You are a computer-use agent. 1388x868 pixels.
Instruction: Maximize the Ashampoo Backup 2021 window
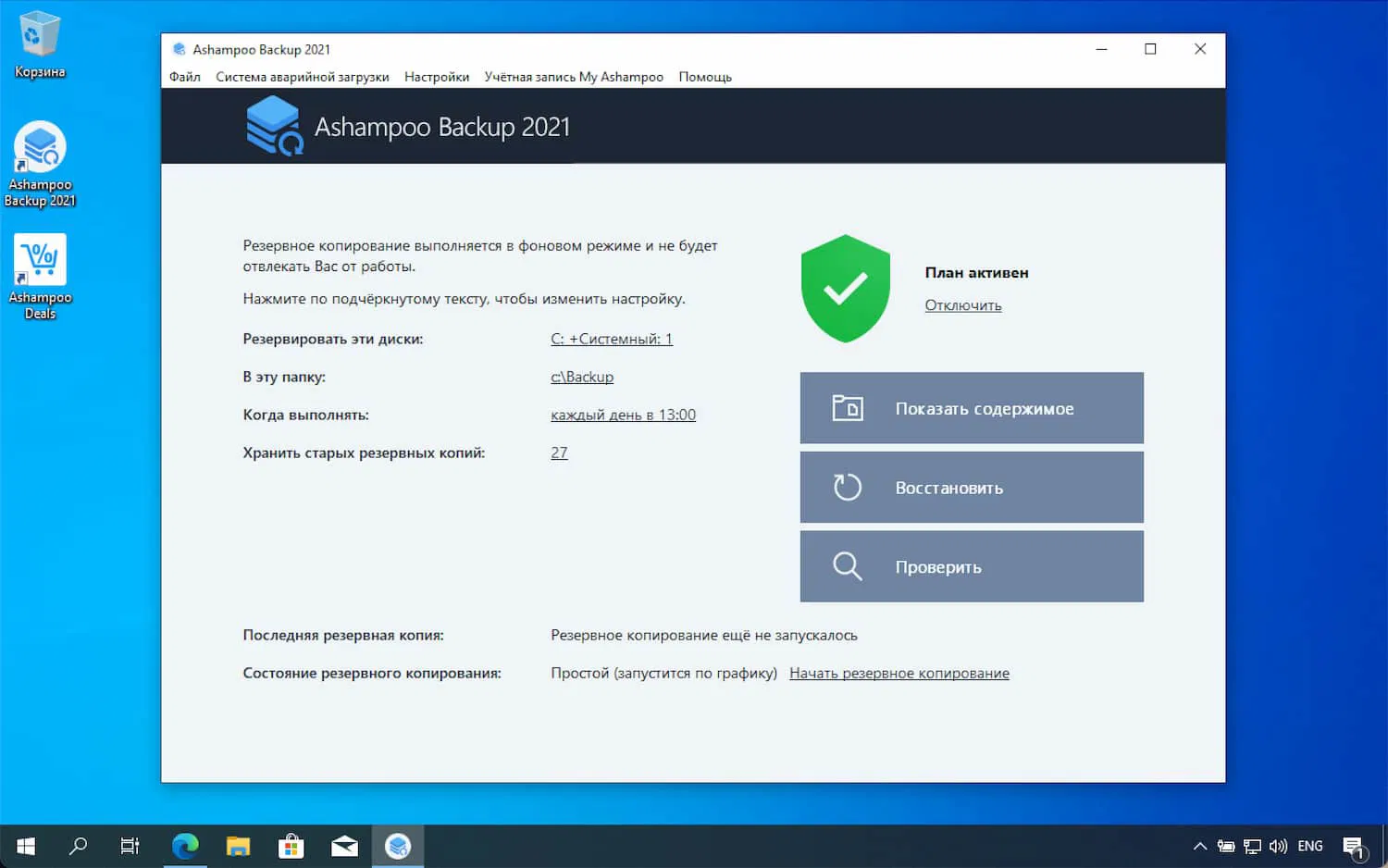click(x=1150, y=49)
